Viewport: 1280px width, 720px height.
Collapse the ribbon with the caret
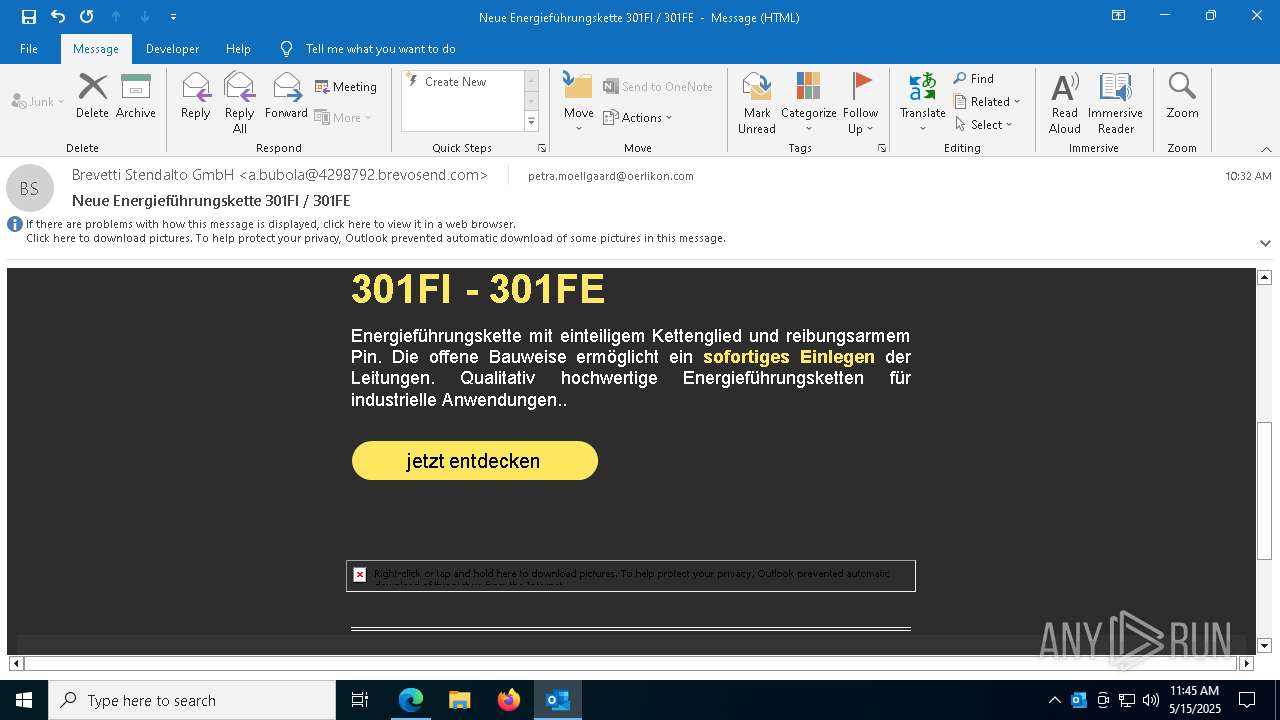click(1266, 149)
